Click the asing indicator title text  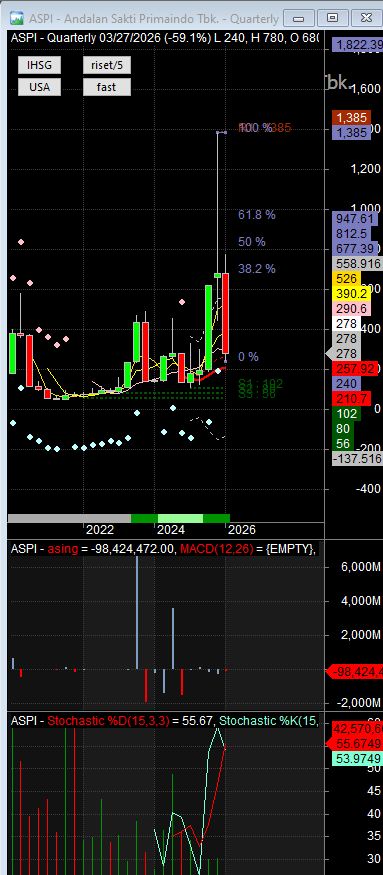(63, 549)
